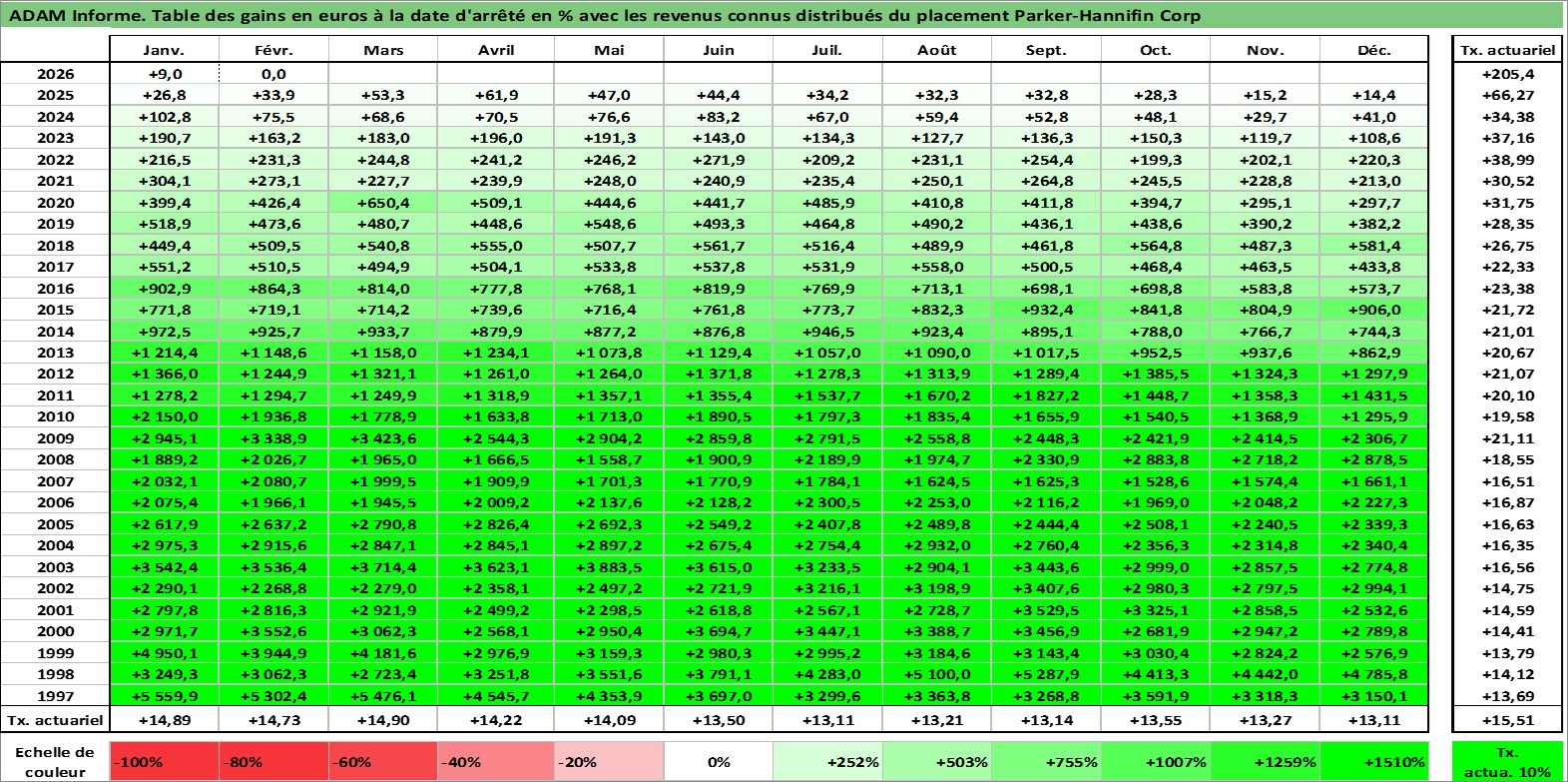Select the 2020 year row label

coord(55,203)
